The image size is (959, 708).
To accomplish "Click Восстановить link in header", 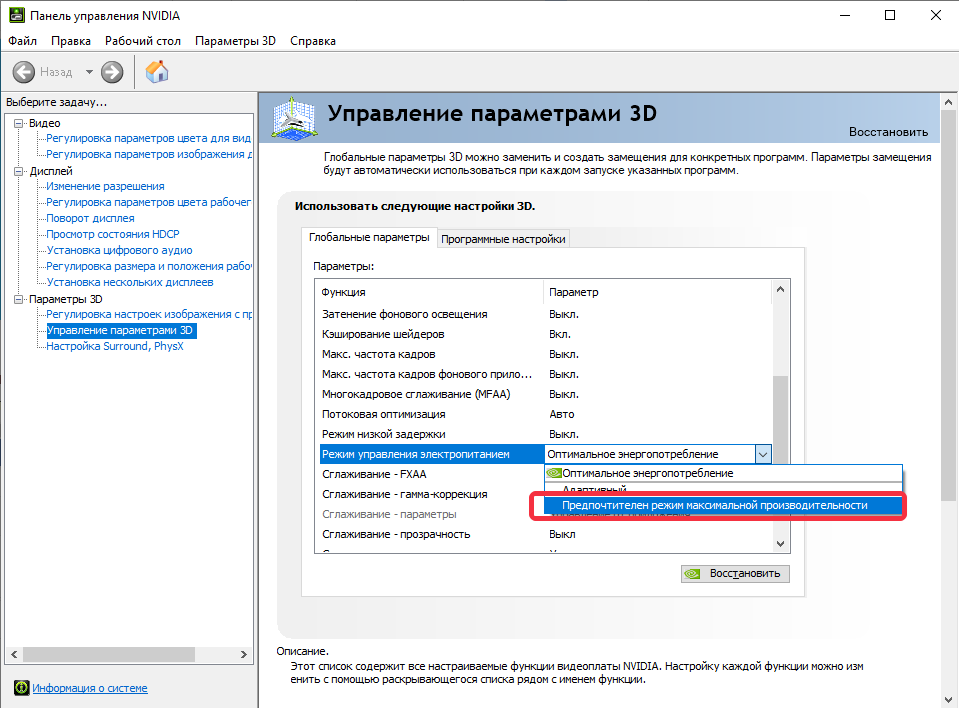I will click(888, 132).
